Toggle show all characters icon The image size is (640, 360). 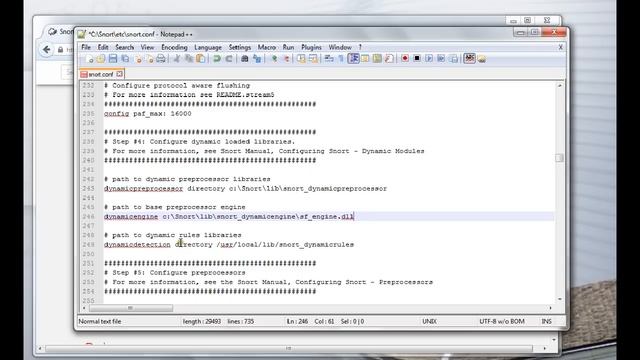pyautogui.click(x=341, y=59)
